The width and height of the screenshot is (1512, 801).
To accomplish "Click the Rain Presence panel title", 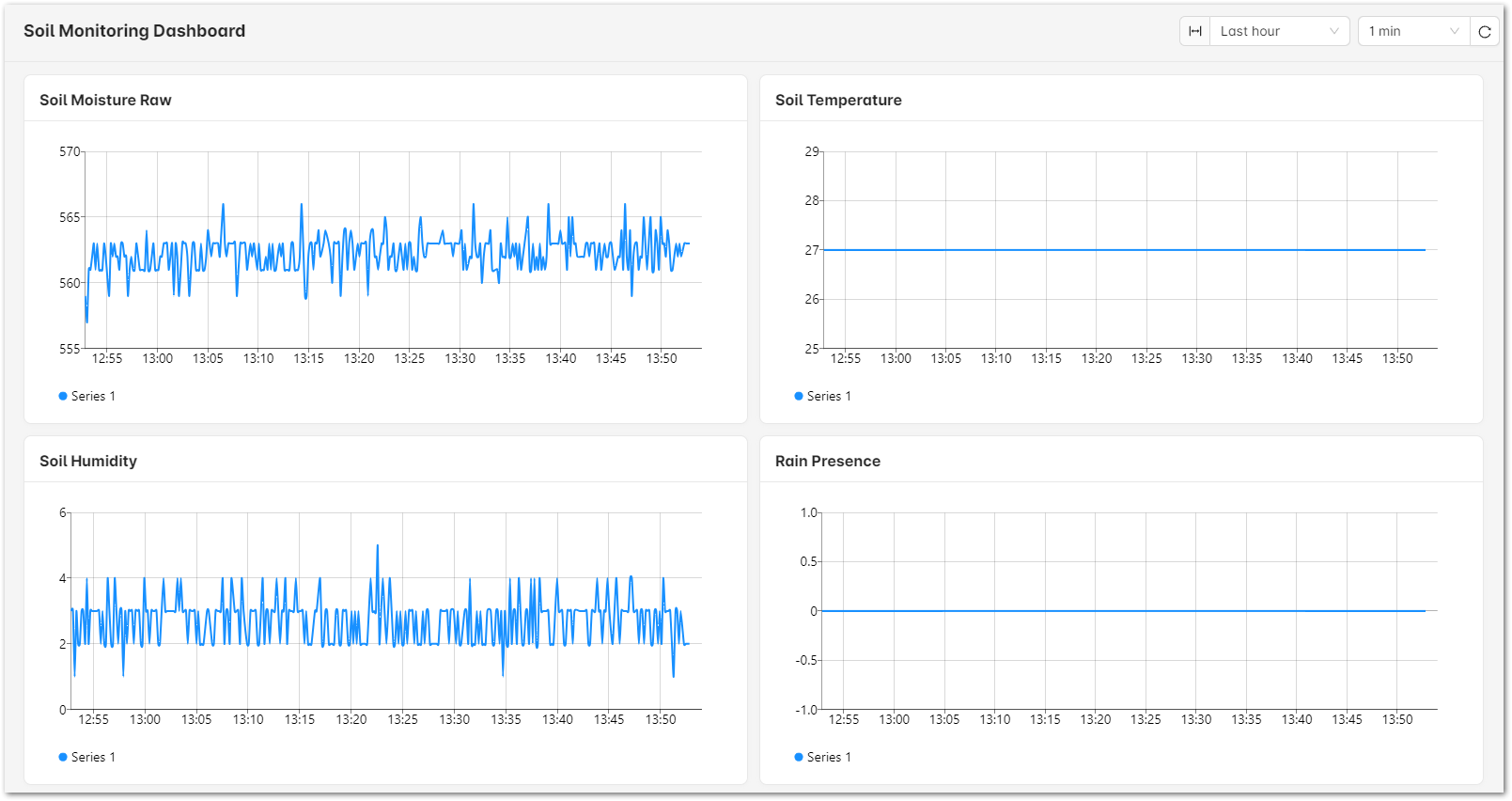I will [828, 461].
